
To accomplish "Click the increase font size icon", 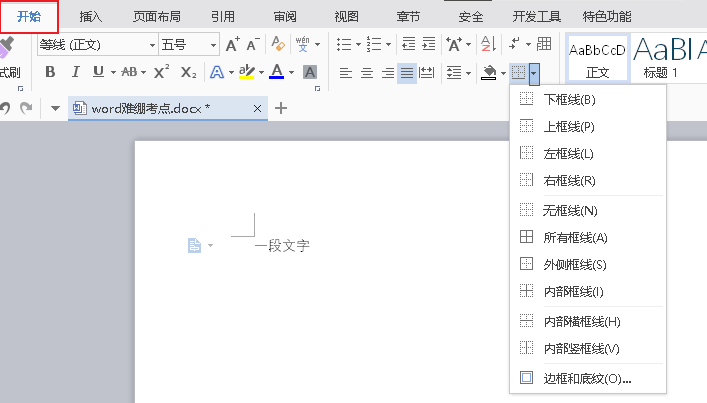I will pyautogui.click(x=232, y=45).
